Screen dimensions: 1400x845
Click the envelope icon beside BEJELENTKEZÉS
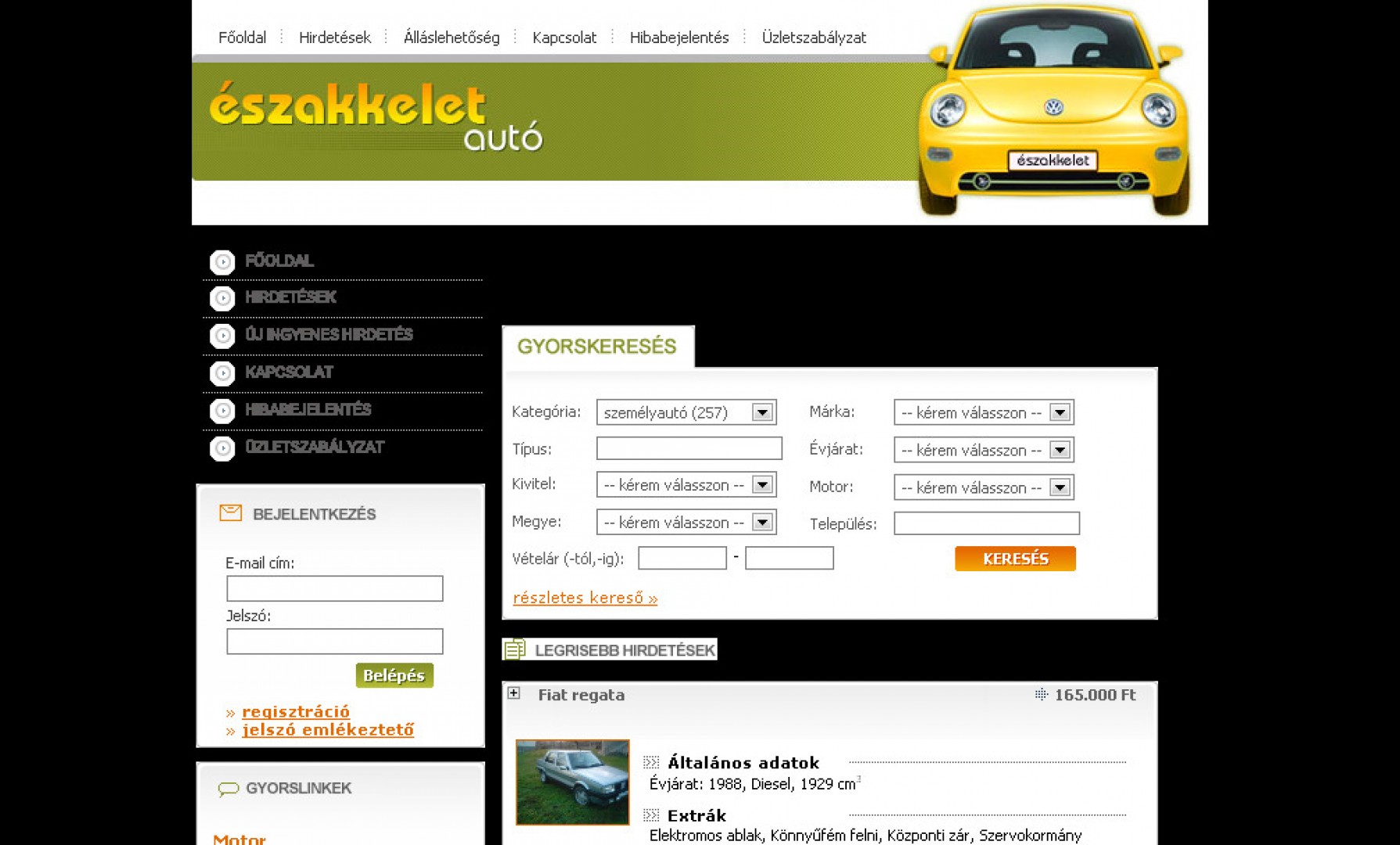(230, 513)
